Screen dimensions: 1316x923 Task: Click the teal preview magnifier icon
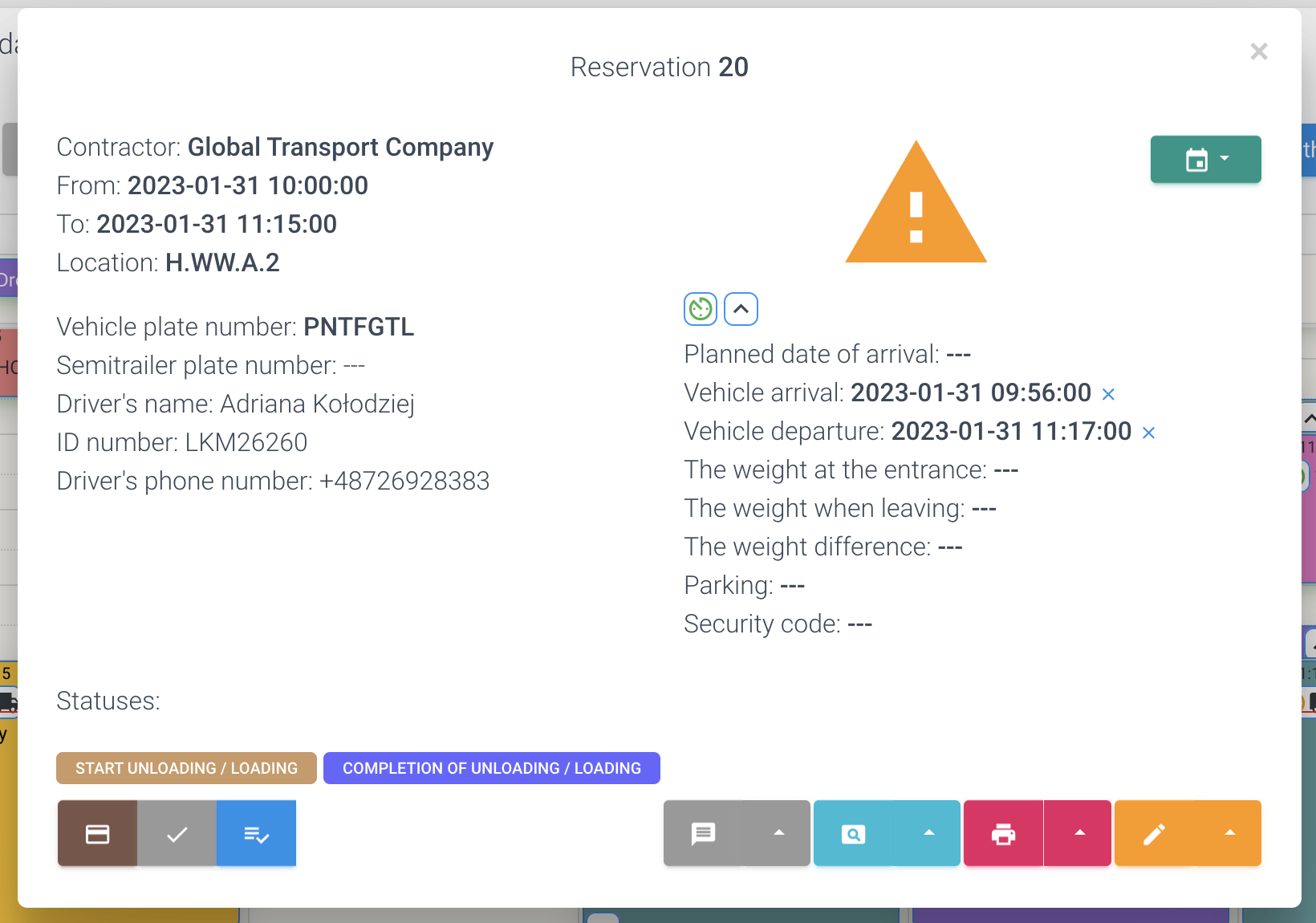tap(853, 834)
